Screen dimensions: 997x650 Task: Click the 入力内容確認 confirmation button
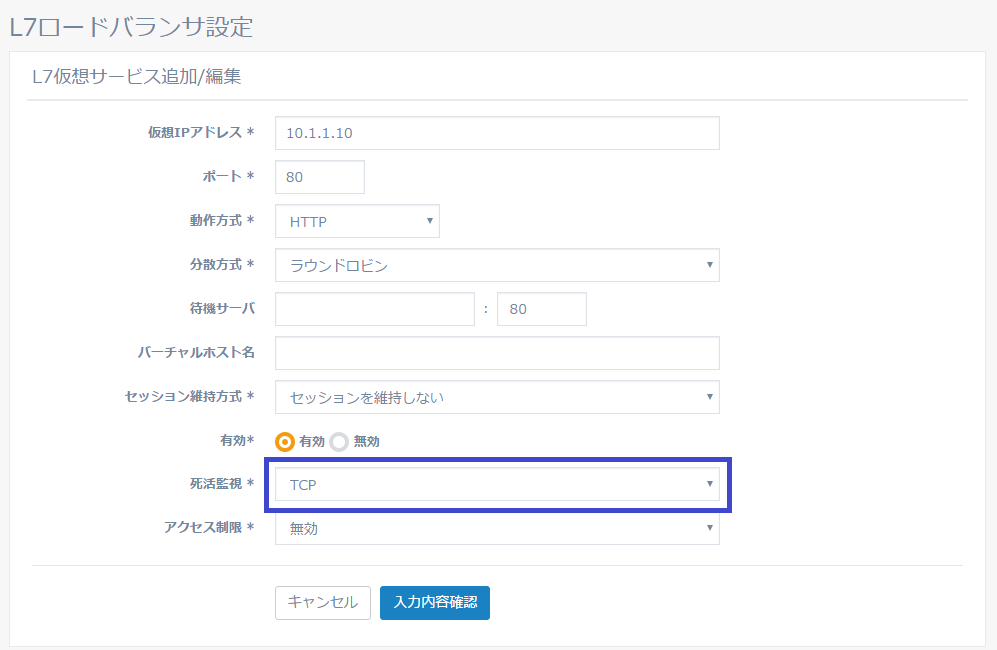[x=434, y=603]
